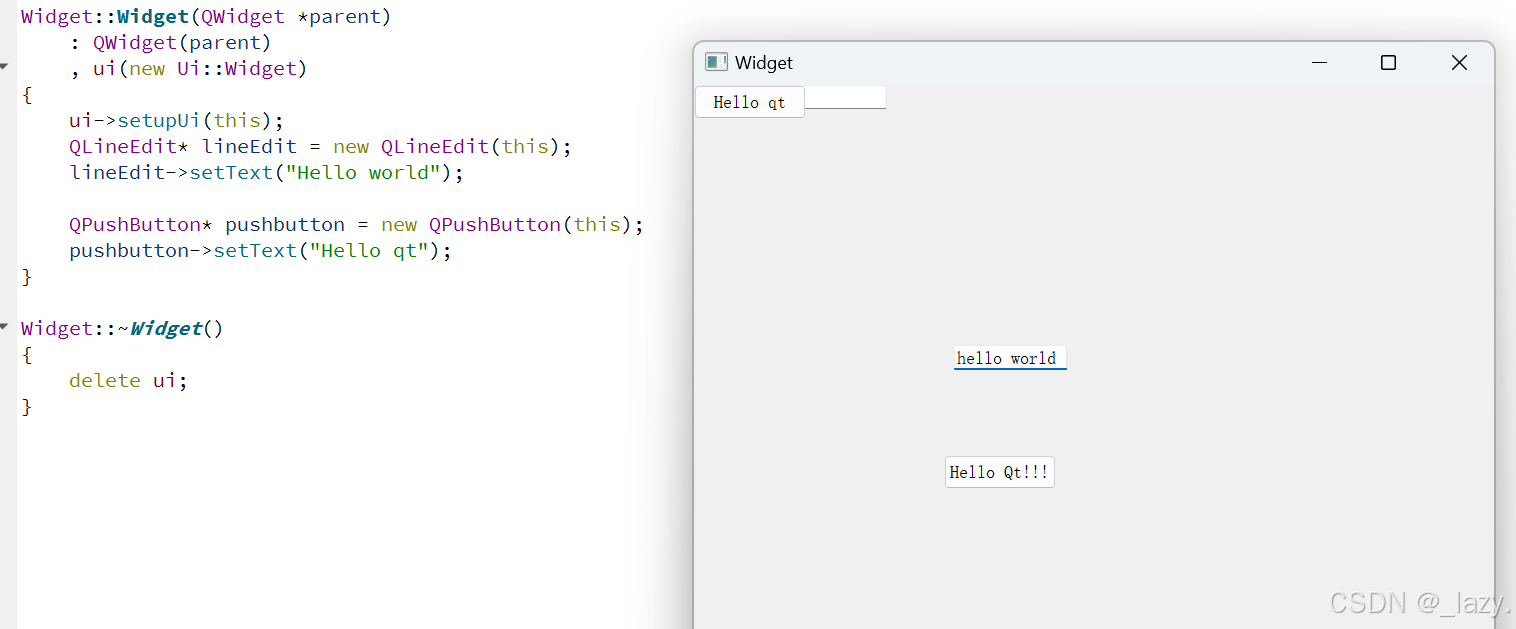Image resolution: width=1516 pixels, height=629 pixels.
Task: Close the Widget window
Action: [1459, 62]
